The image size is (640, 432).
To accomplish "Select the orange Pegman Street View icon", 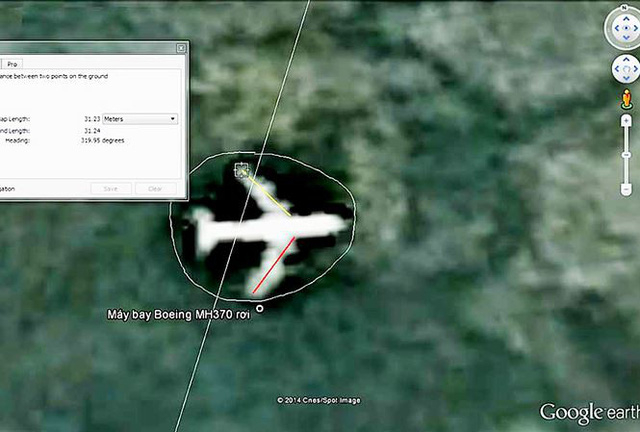I will (626, 99).
